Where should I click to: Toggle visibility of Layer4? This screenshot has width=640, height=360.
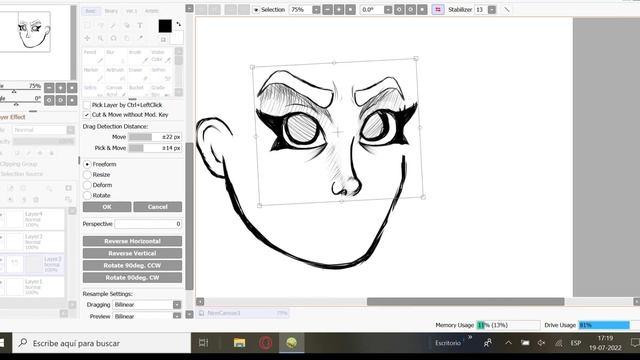[x=2, y=214]
